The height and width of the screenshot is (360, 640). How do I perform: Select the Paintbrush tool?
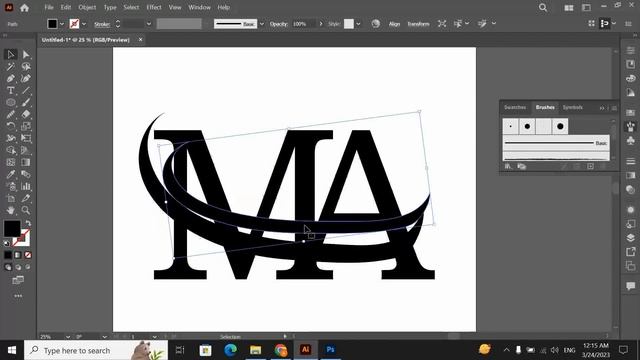[26, 102]
